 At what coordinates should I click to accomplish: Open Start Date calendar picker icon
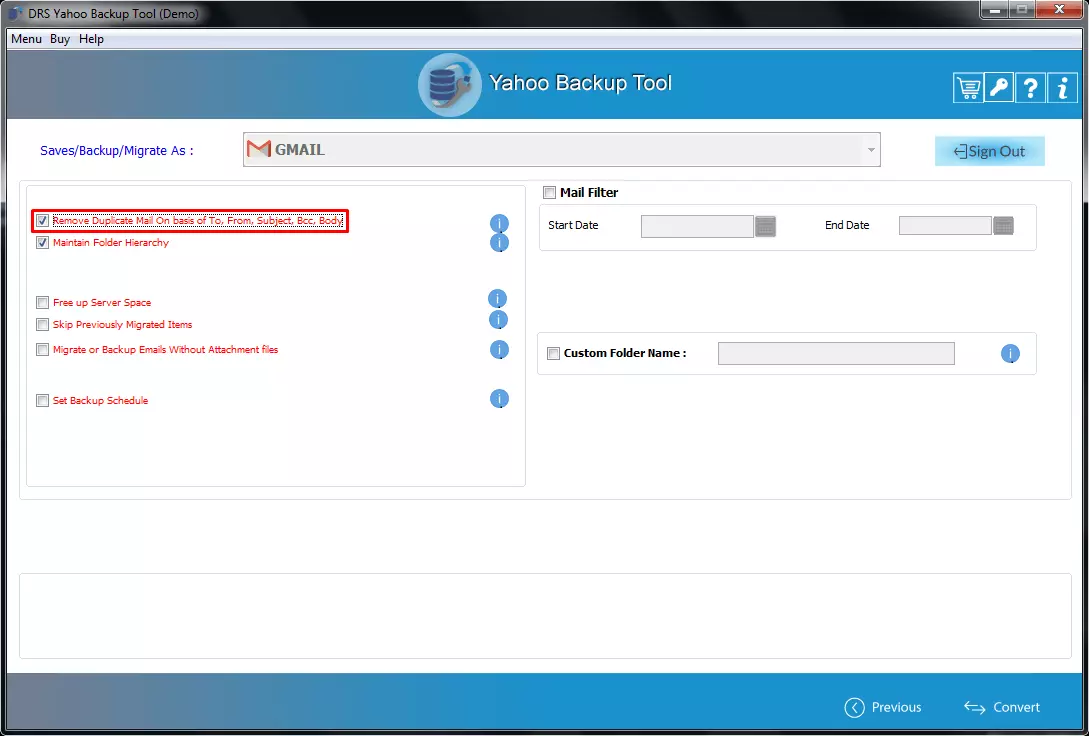point(766,226)
